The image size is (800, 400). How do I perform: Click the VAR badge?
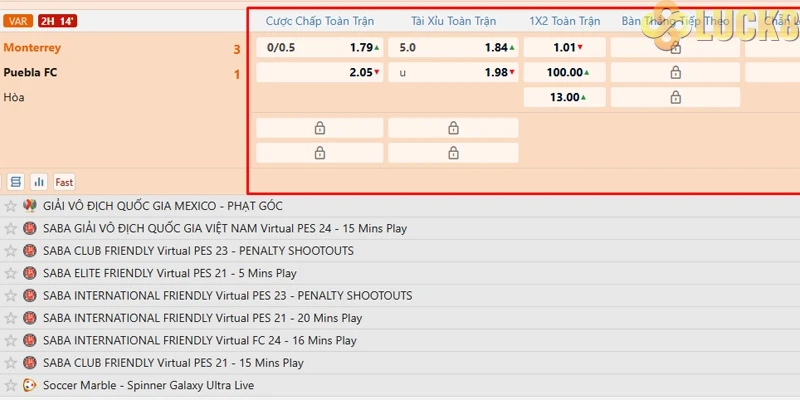click(18, 21)
